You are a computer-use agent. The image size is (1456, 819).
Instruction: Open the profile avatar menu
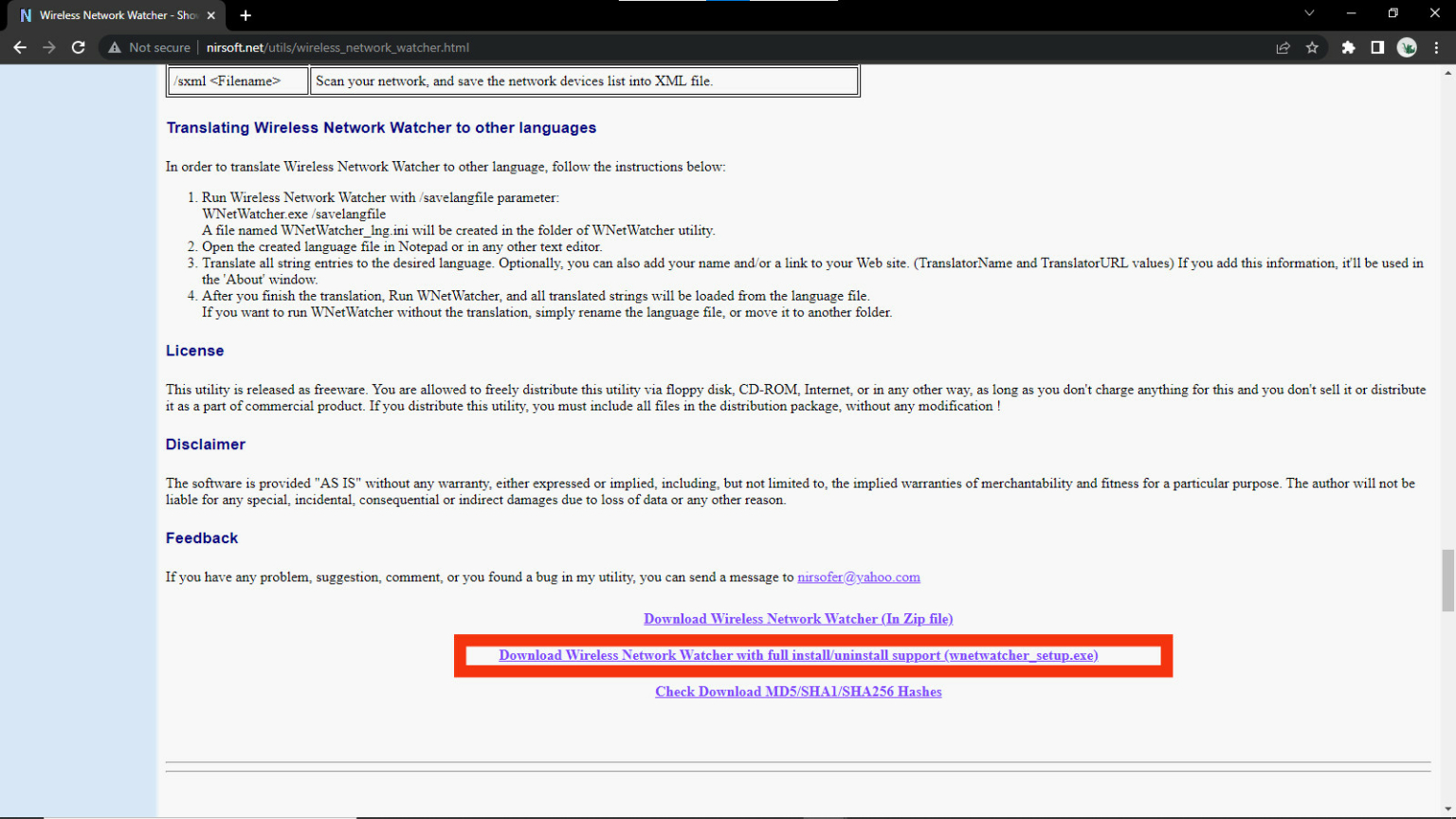coord(1407,47)
